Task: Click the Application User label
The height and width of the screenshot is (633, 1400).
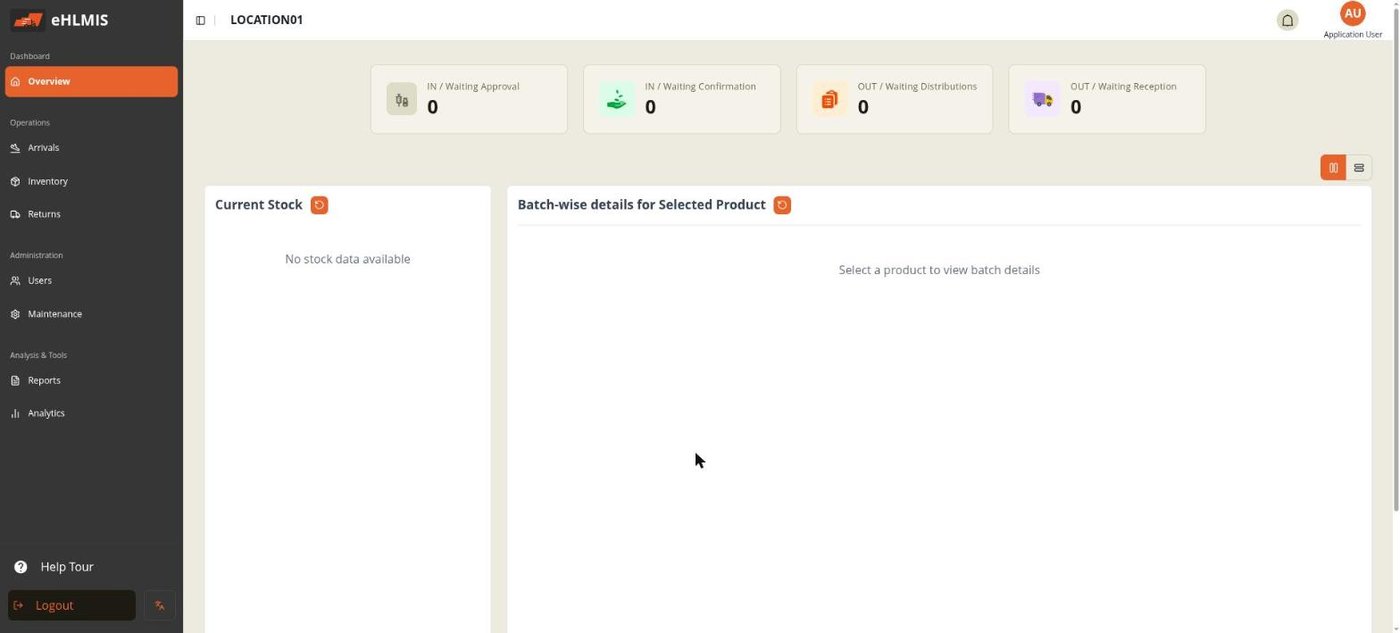Action: click(x=1352, y=34)
